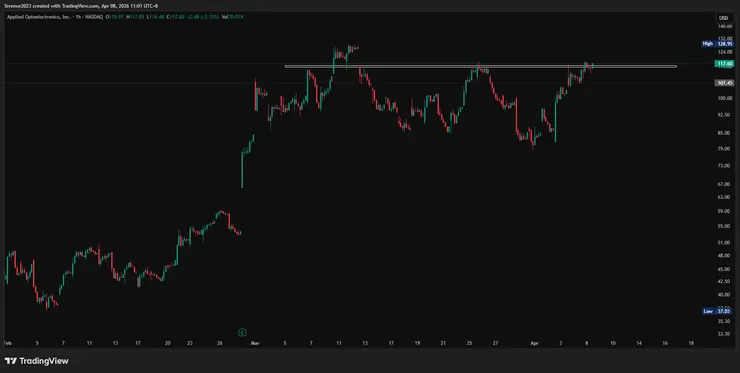Click the High 128.95 price label
This screenshot has height=373, width=740.
tap(717, 44)
